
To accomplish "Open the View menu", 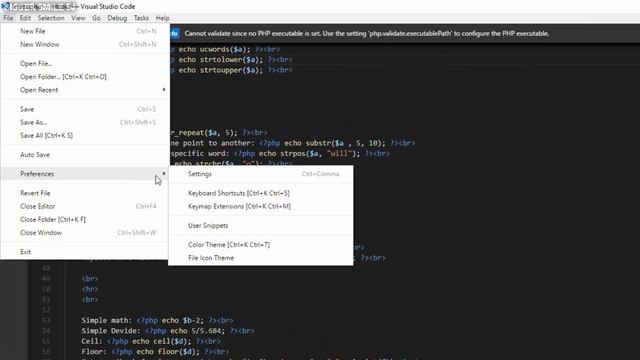I will point(78,18).
